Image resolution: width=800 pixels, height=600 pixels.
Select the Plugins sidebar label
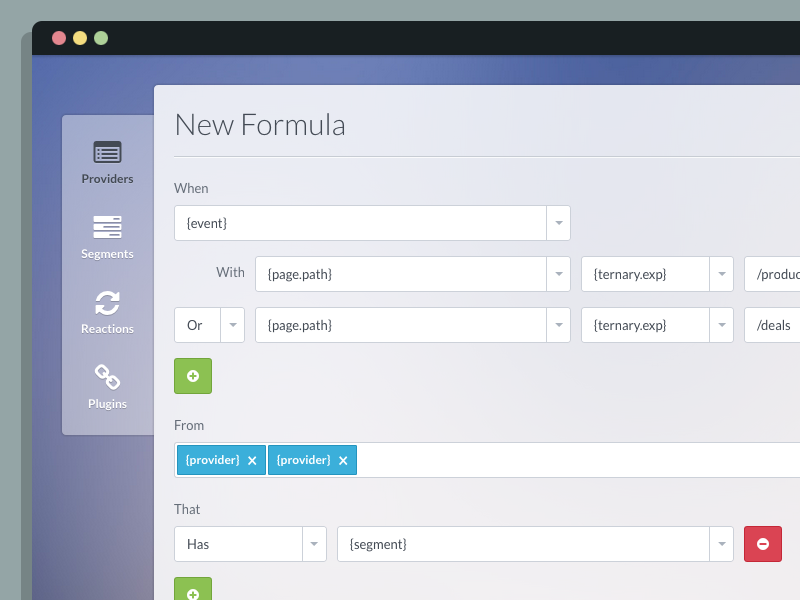click(107, 404)
